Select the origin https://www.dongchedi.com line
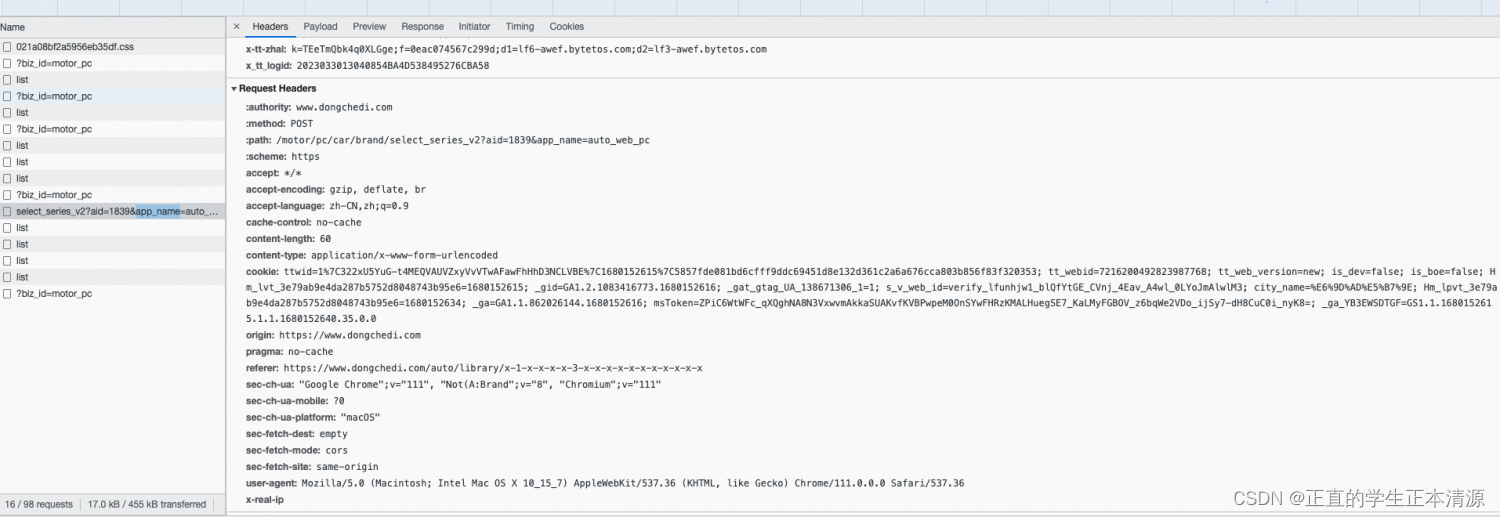Image resolution: width=1500 pixels, height=517 pixels. 333,335
